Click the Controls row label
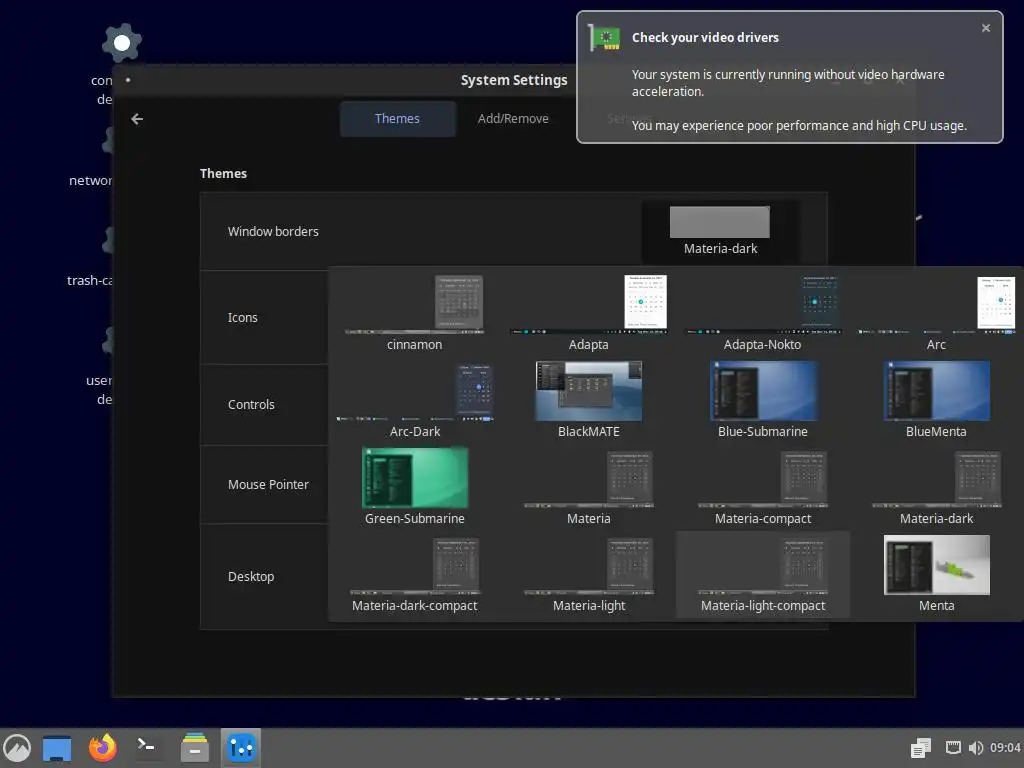The image size is (1024, 768). pyautogui.click(x=251, y=404)
